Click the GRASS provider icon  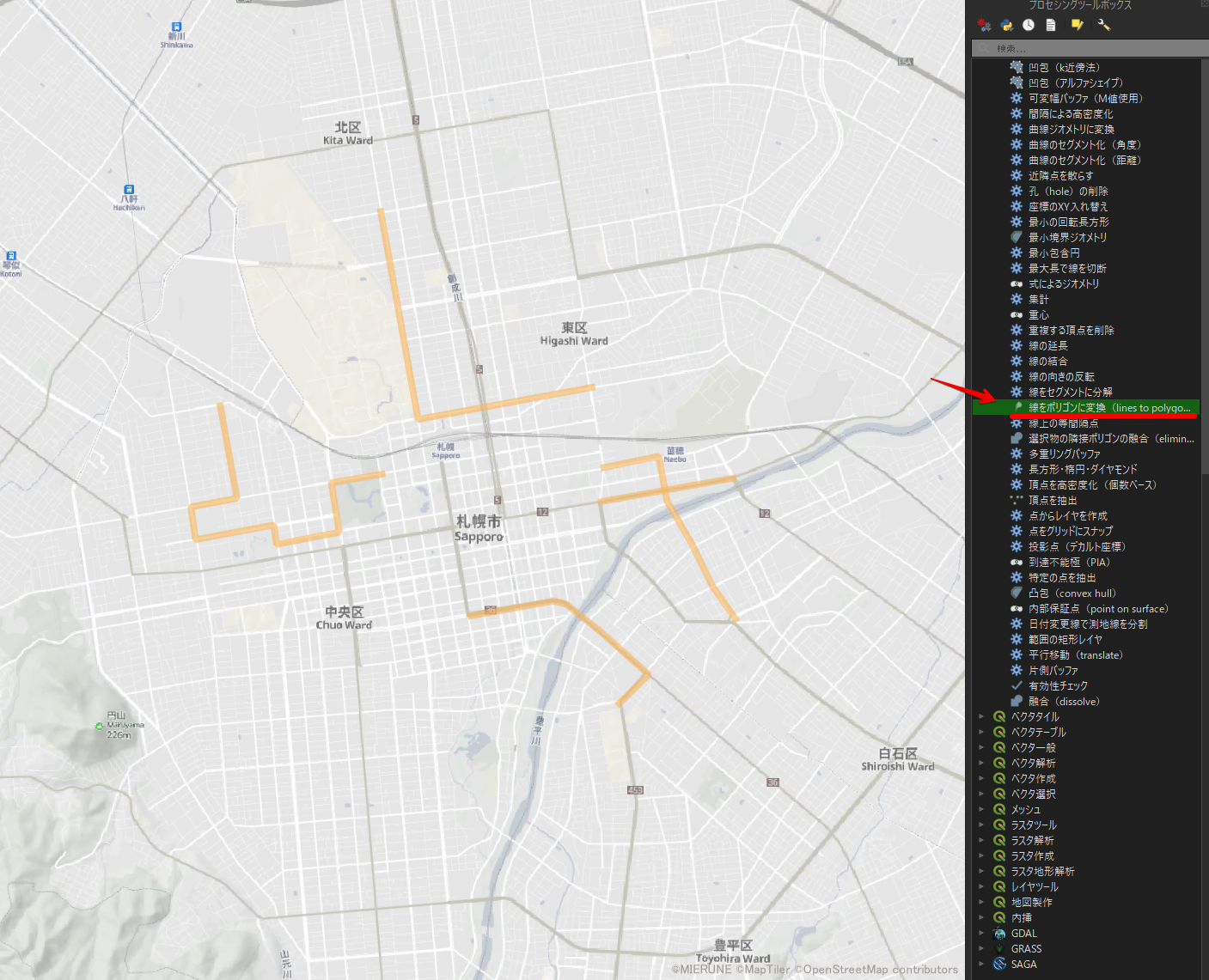coord(999,948)
